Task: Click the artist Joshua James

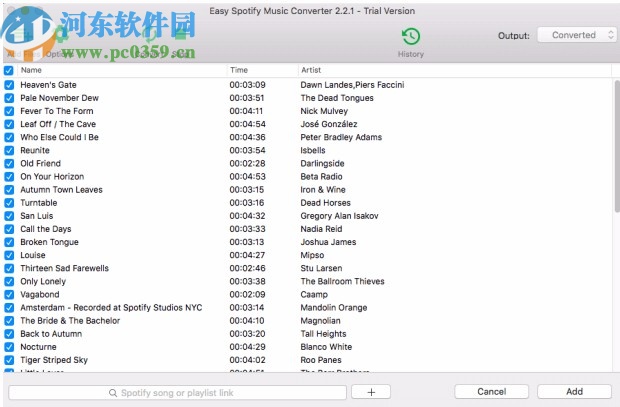Action: click(328, 242)
